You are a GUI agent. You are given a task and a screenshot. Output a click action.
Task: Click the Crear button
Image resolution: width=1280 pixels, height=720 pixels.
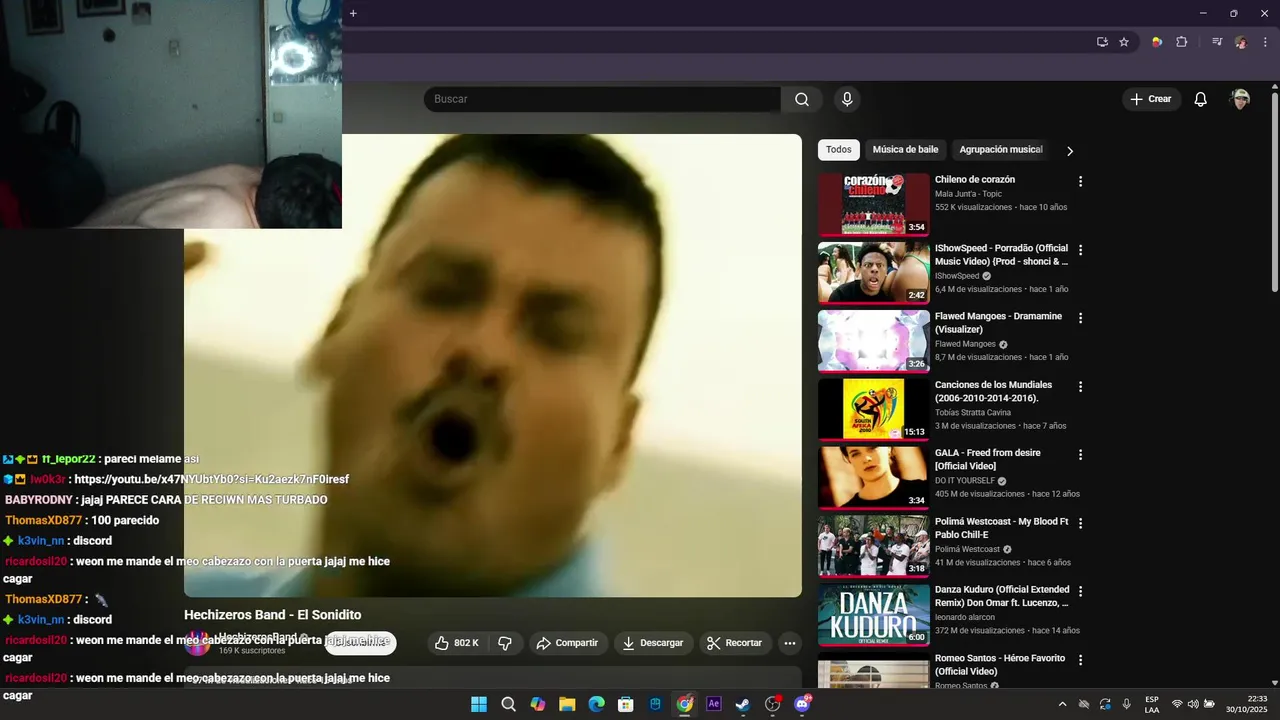pos(1151,99)
